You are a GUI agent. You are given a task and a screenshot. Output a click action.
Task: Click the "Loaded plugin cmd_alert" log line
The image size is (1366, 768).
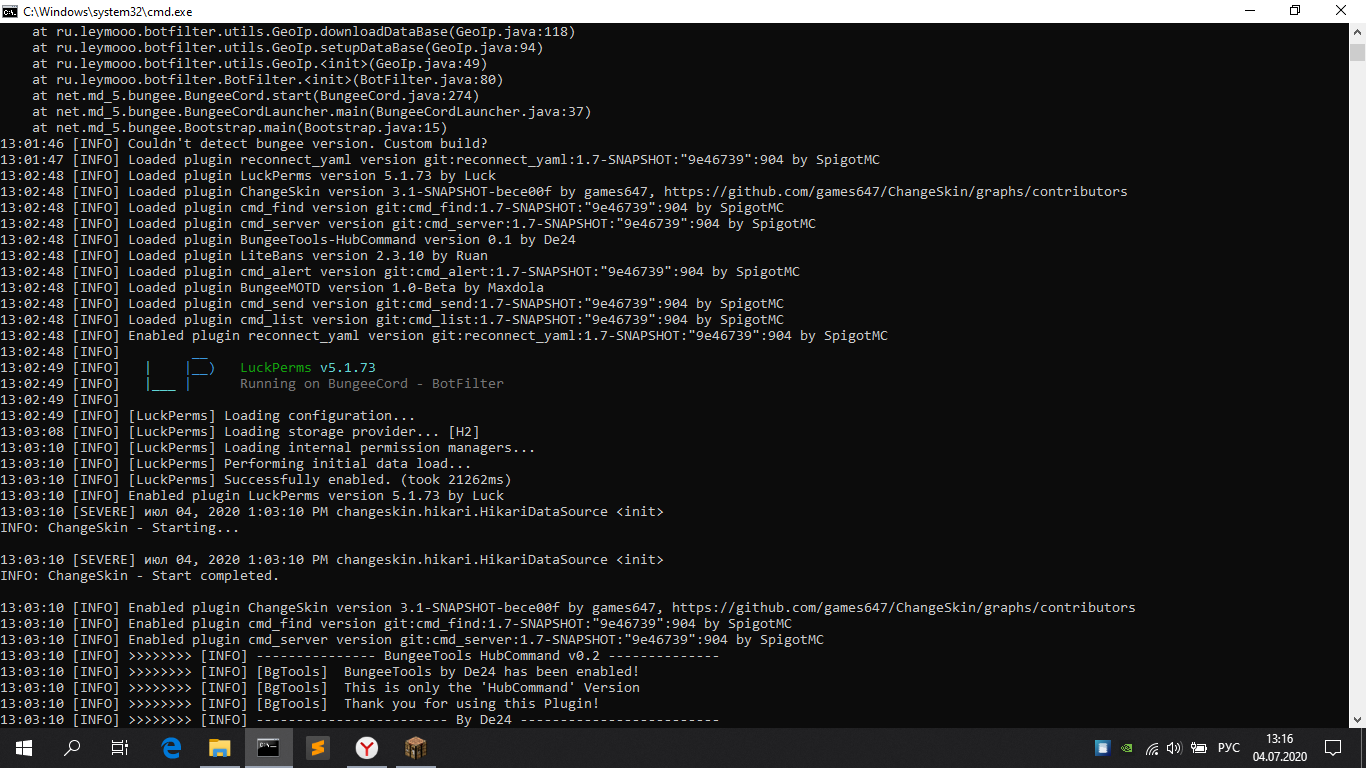click(x=400, y=272)
